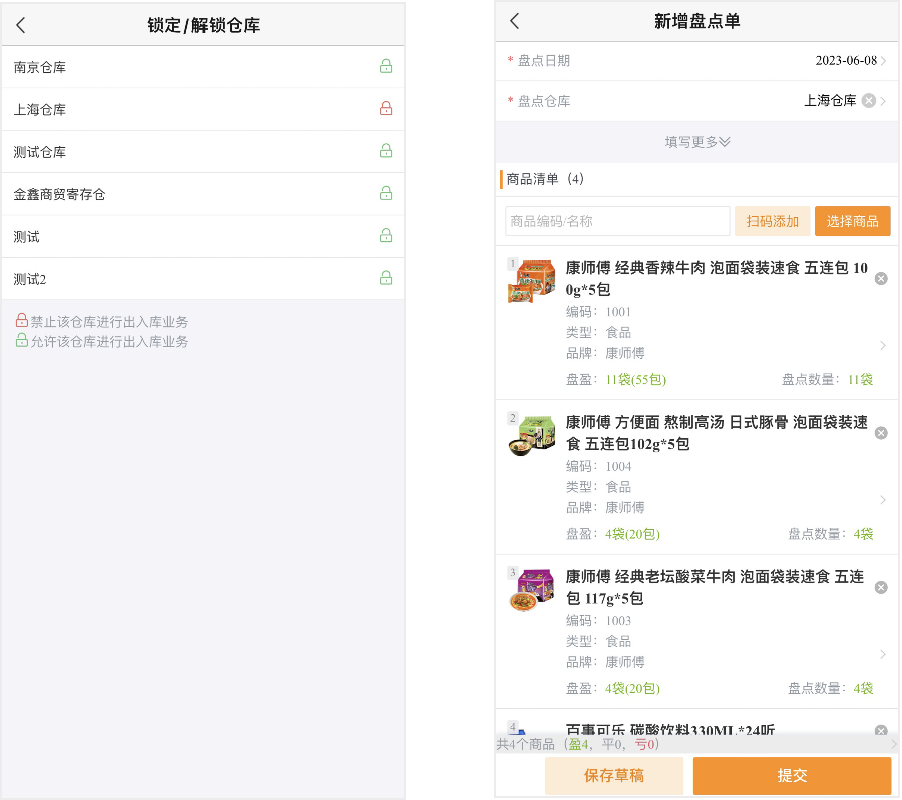Expand summary bar 共4个商品
Screen dimensions: 902x800
[697, 744]
